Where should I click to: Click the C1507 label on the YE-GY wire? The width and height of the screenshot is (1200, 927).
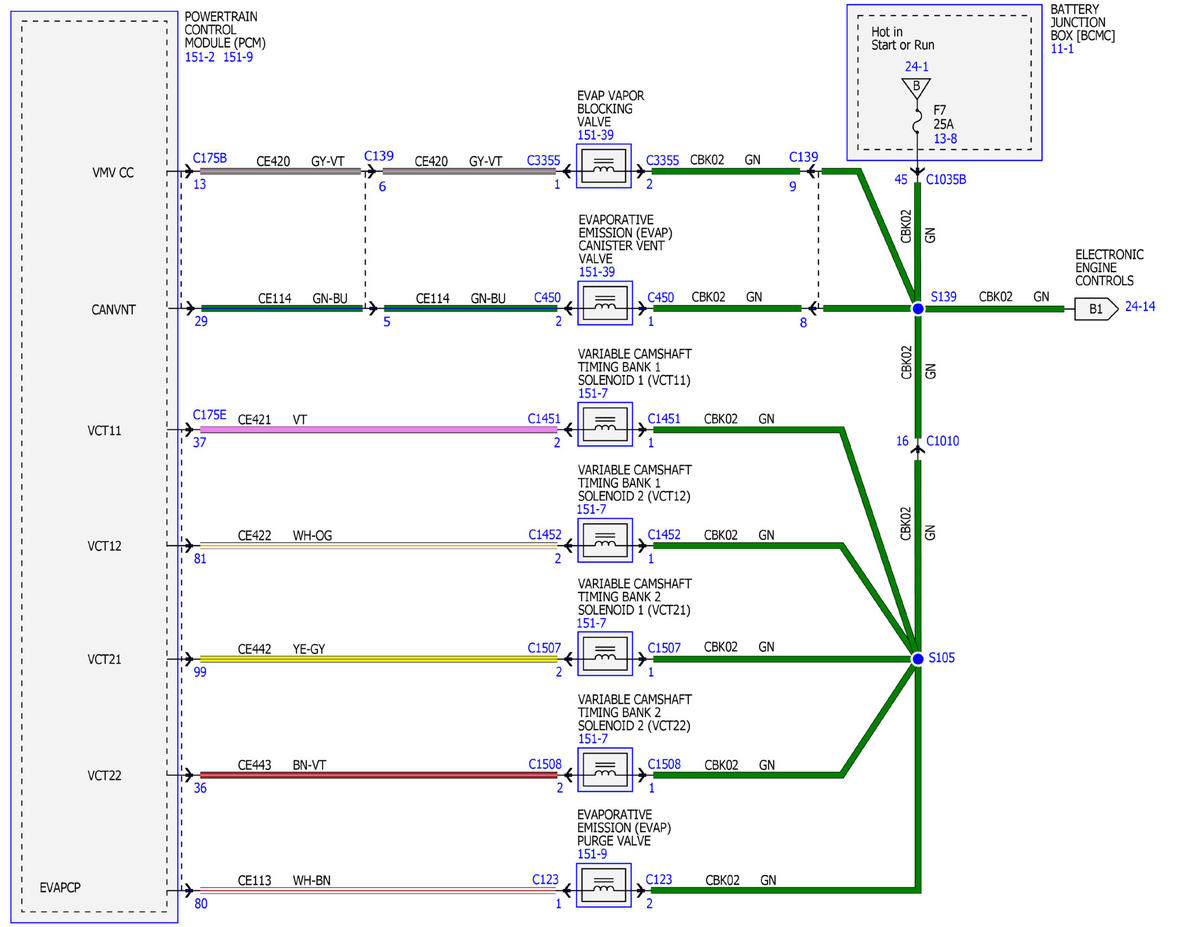(x=545, y=648)
